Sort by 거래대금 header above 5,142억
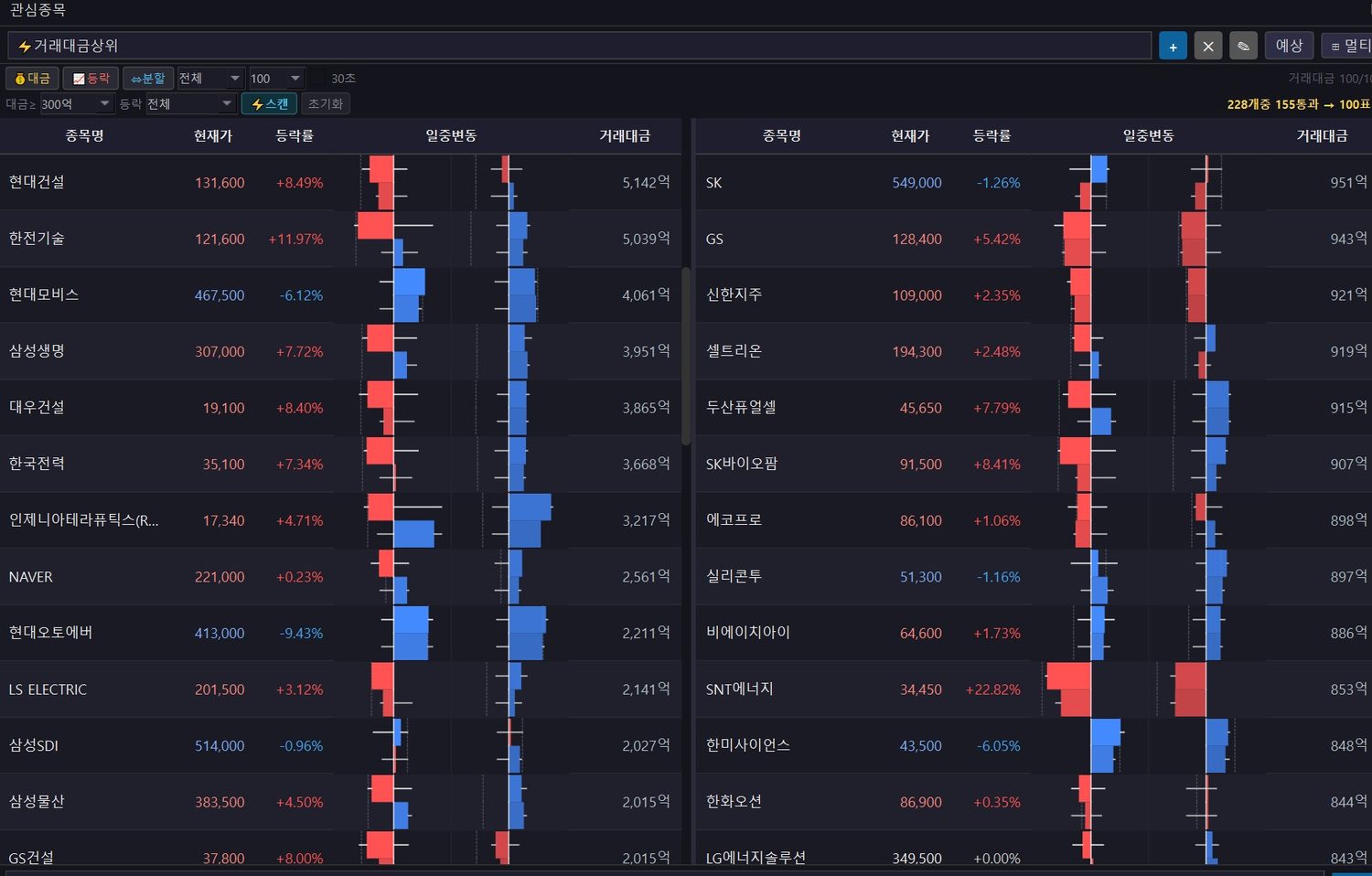This screenshot has width=1372, height=876. 625,136
